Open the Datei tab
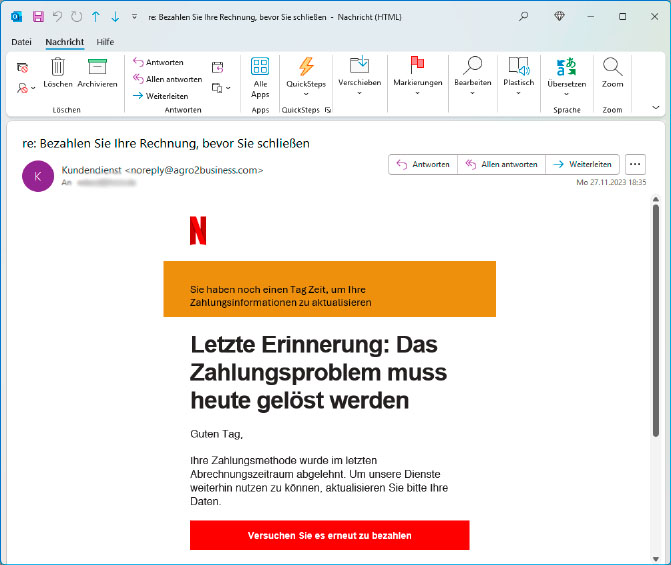Image resolution: width=671 pixels, height=565 pixels. pos(21,42)
